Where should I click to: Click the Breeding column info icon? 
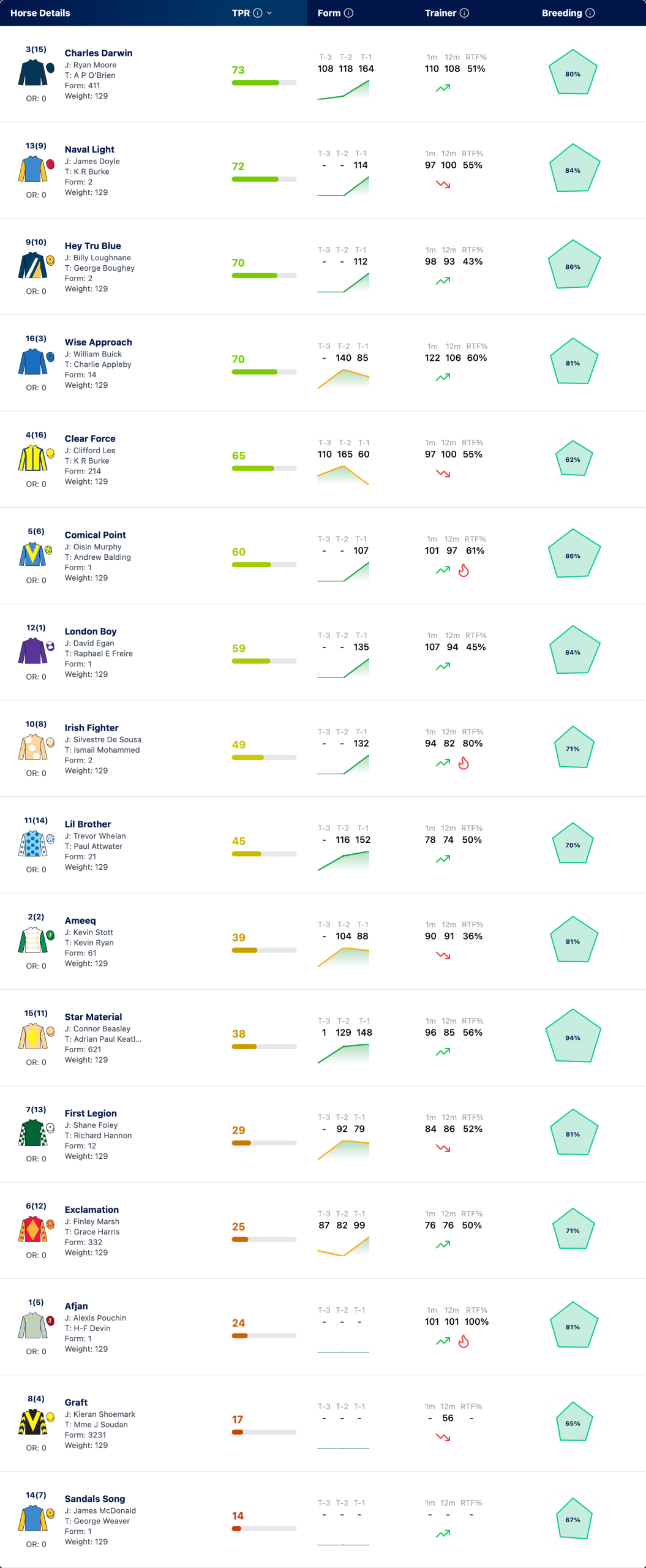[590, 13]
